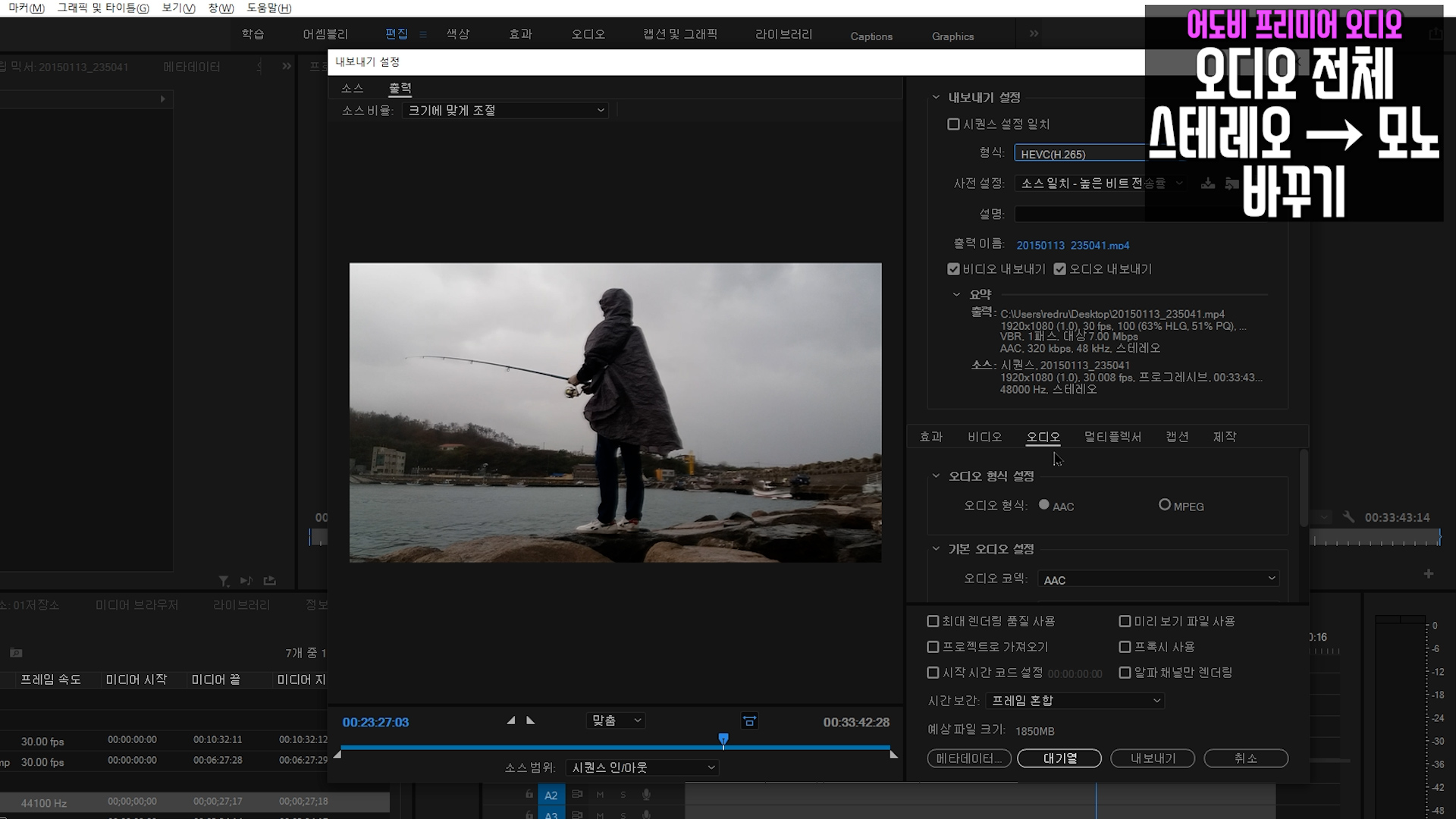1456x819 pixels.
Task: Enable the 시퀀스 설정 일치 checkbox
Action: pos(954,124)
